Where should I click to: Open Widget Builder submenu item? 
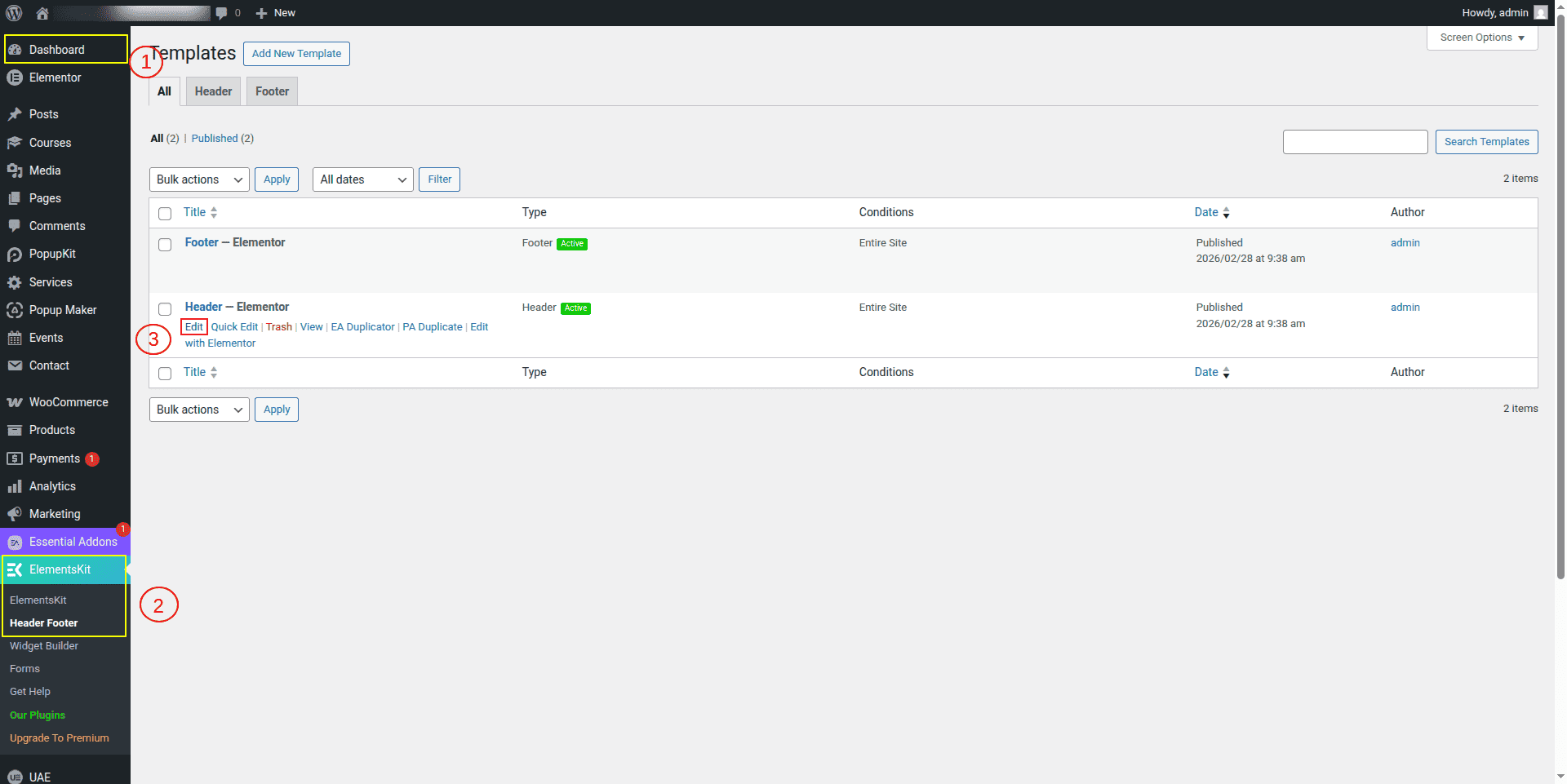pyautogui.click(x=44, y=646)
